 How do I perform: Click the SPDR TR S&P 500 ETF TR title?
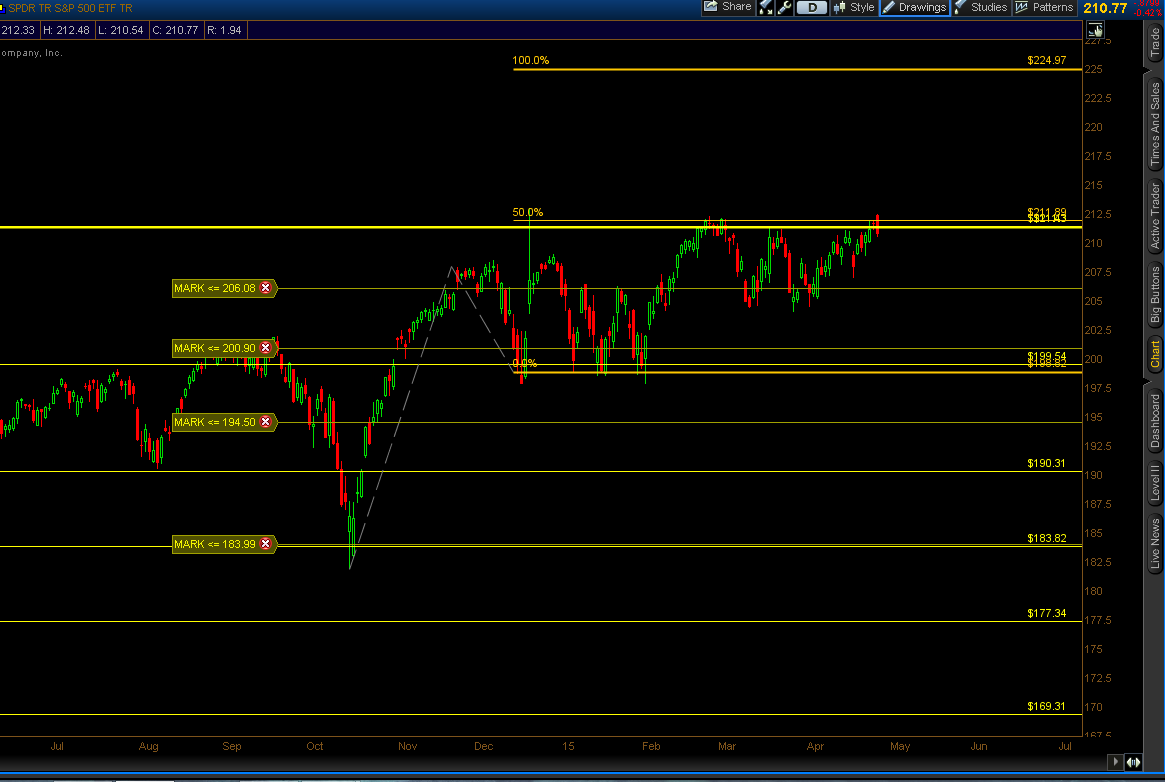70,8
